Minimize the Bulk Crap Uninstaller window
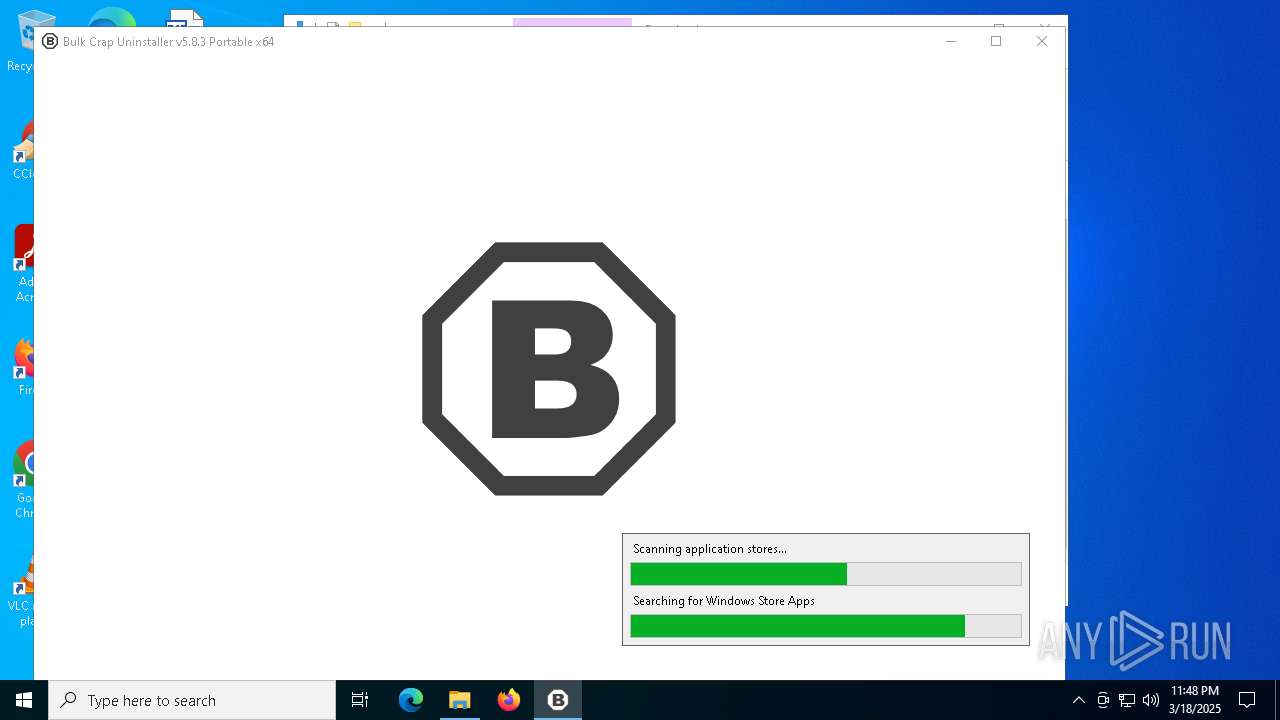This screenshot has height=720, width=1280. tap(951, 41)
